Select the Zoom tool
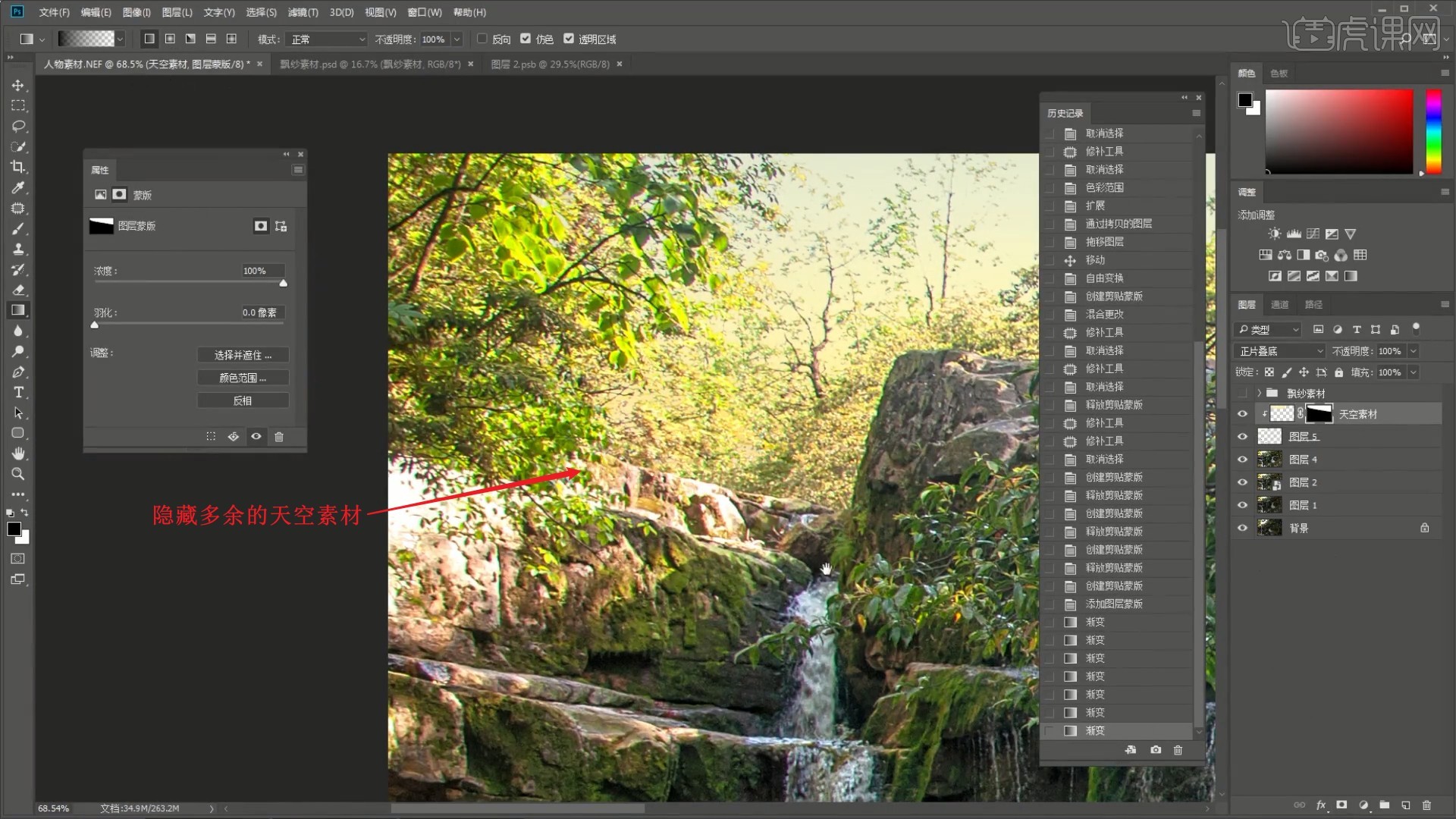The height and width of the screenshot is (819, 1456). 18,474
